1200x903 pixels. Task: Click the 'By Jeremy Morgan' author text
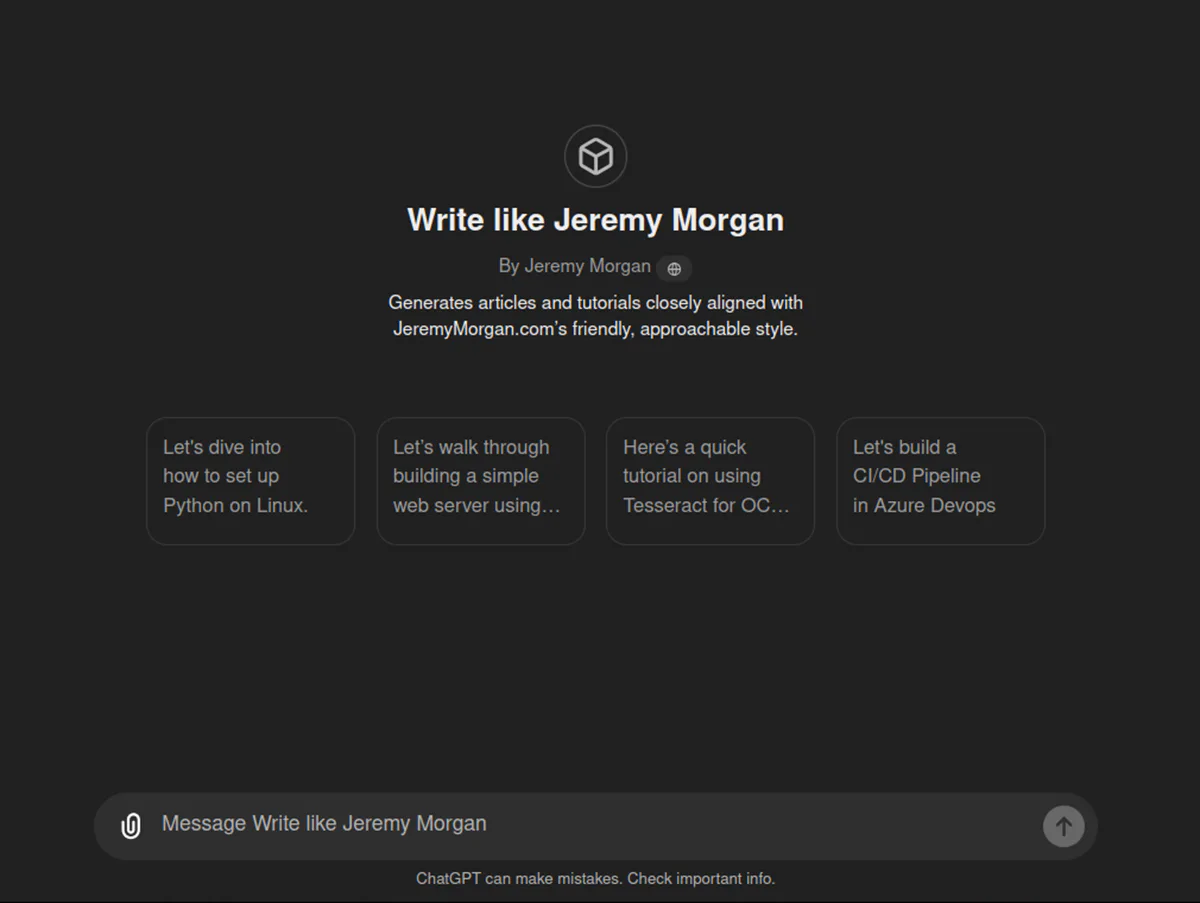(575, 266)
